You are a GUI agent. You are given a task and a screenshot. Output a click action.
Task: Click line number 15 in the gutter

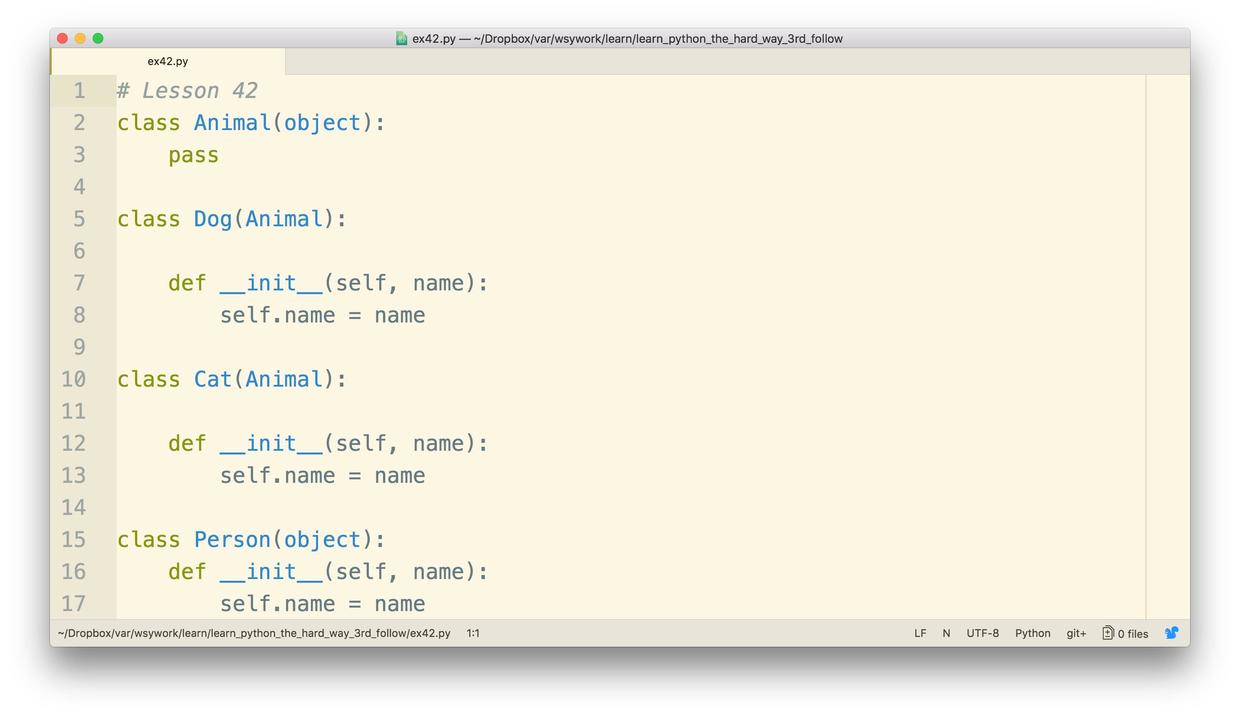(74, 539)
